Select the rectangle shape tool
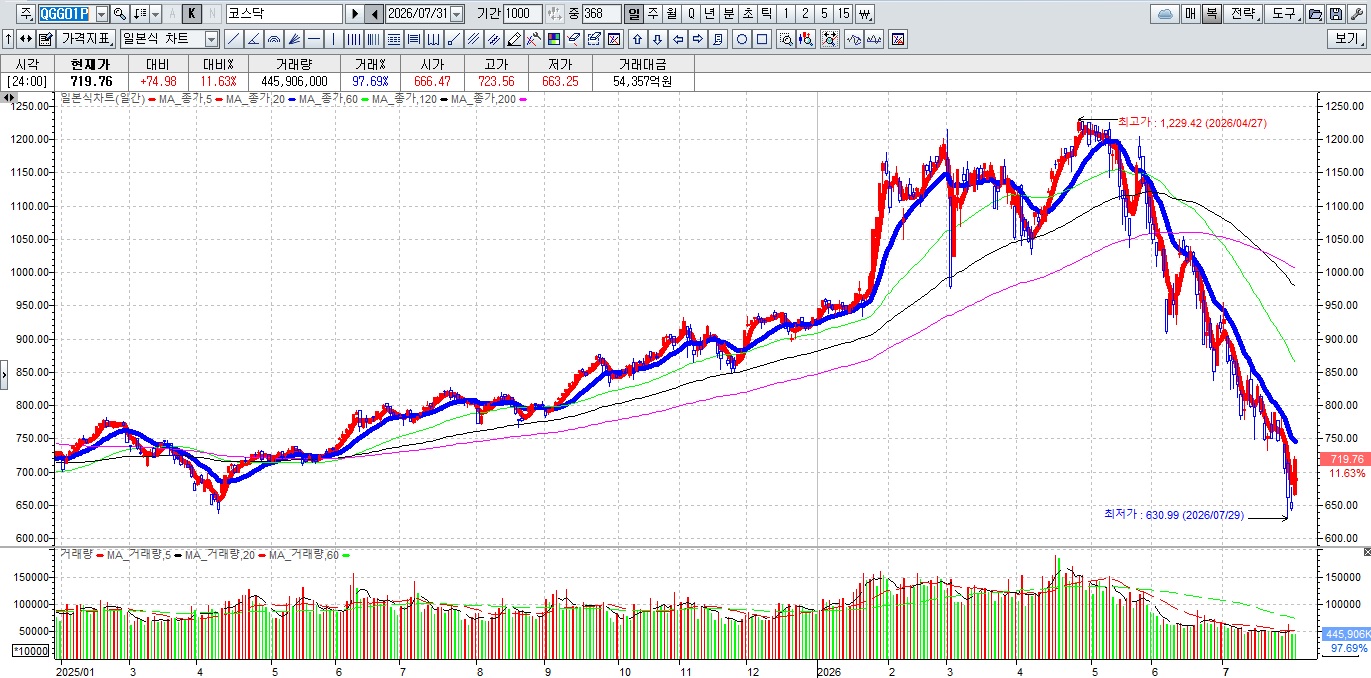 click(x=761, y=39)
